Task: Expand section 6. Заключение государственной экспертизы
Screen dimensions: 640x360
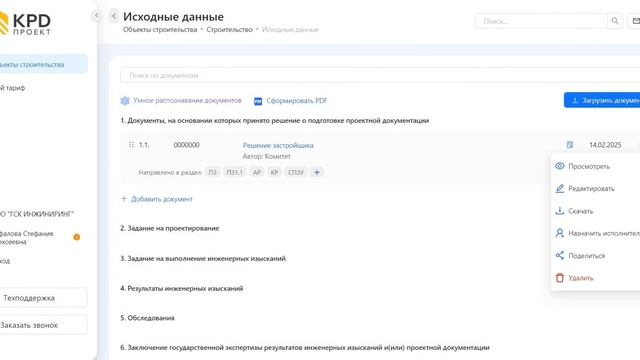Action: coord(304,347)
